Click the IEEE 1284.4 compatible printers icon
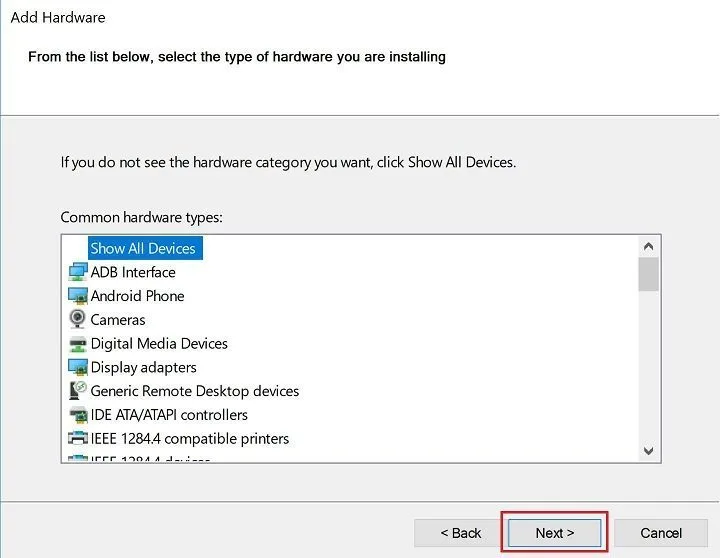The width and height of the screenshot is (720, 558). [x=78, y=438]
